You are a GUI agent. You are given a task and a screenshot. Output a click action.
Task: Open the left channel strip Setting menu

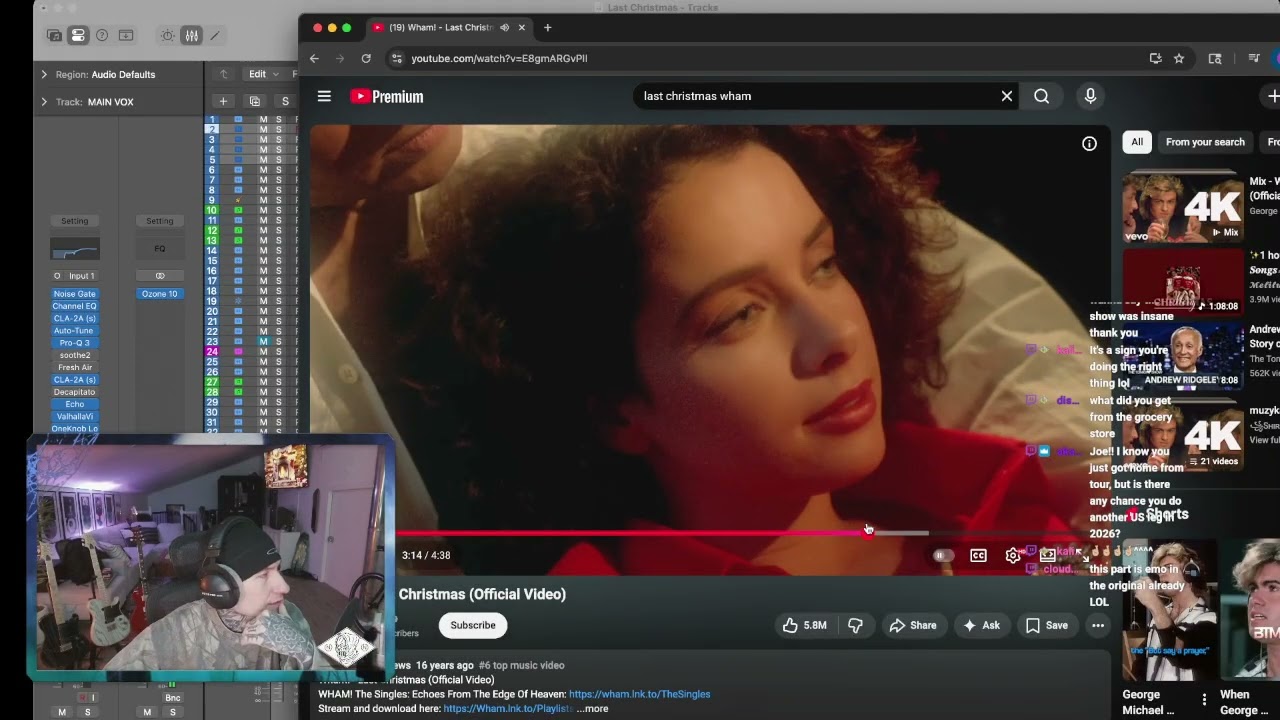74,221
